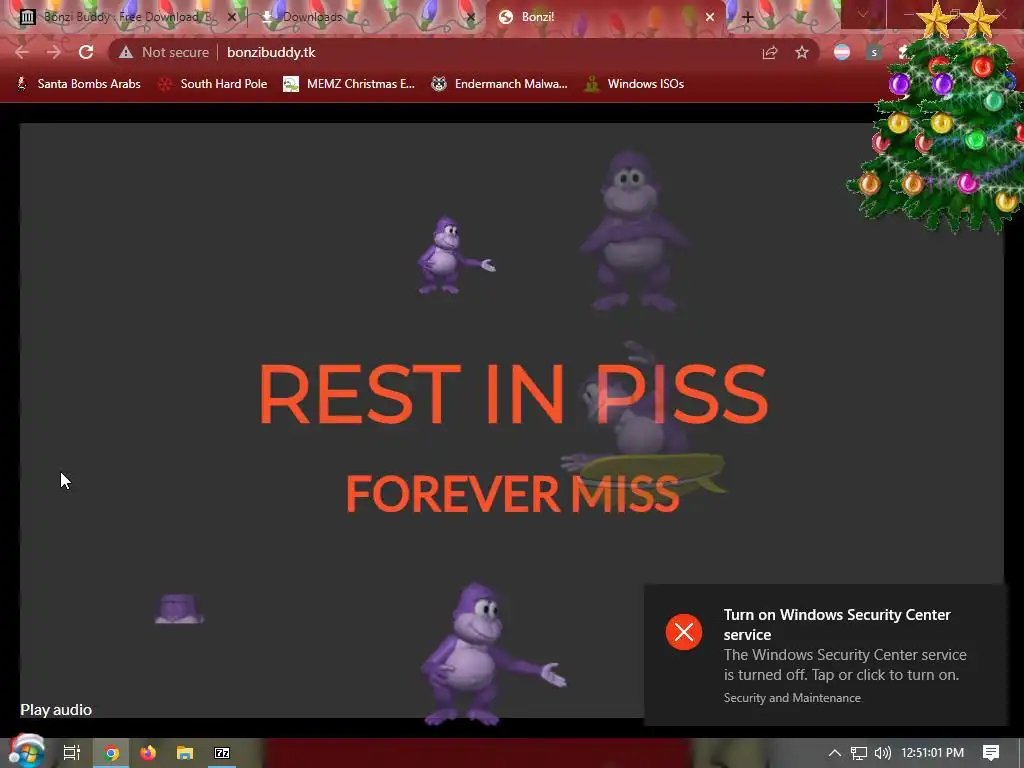Open the Windows Start button
The image size is (1024, 768).
[26, 752]
